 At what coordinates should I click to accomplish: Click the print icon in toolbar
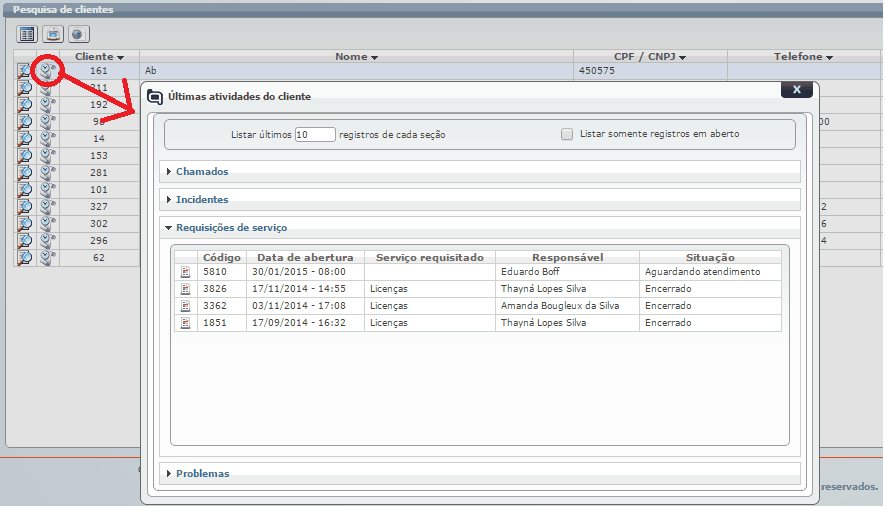[53, 33]
